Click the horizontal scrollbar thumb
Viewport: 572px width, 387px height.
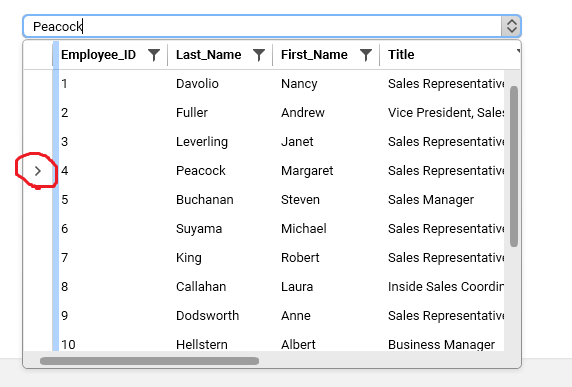pos(149,361)
